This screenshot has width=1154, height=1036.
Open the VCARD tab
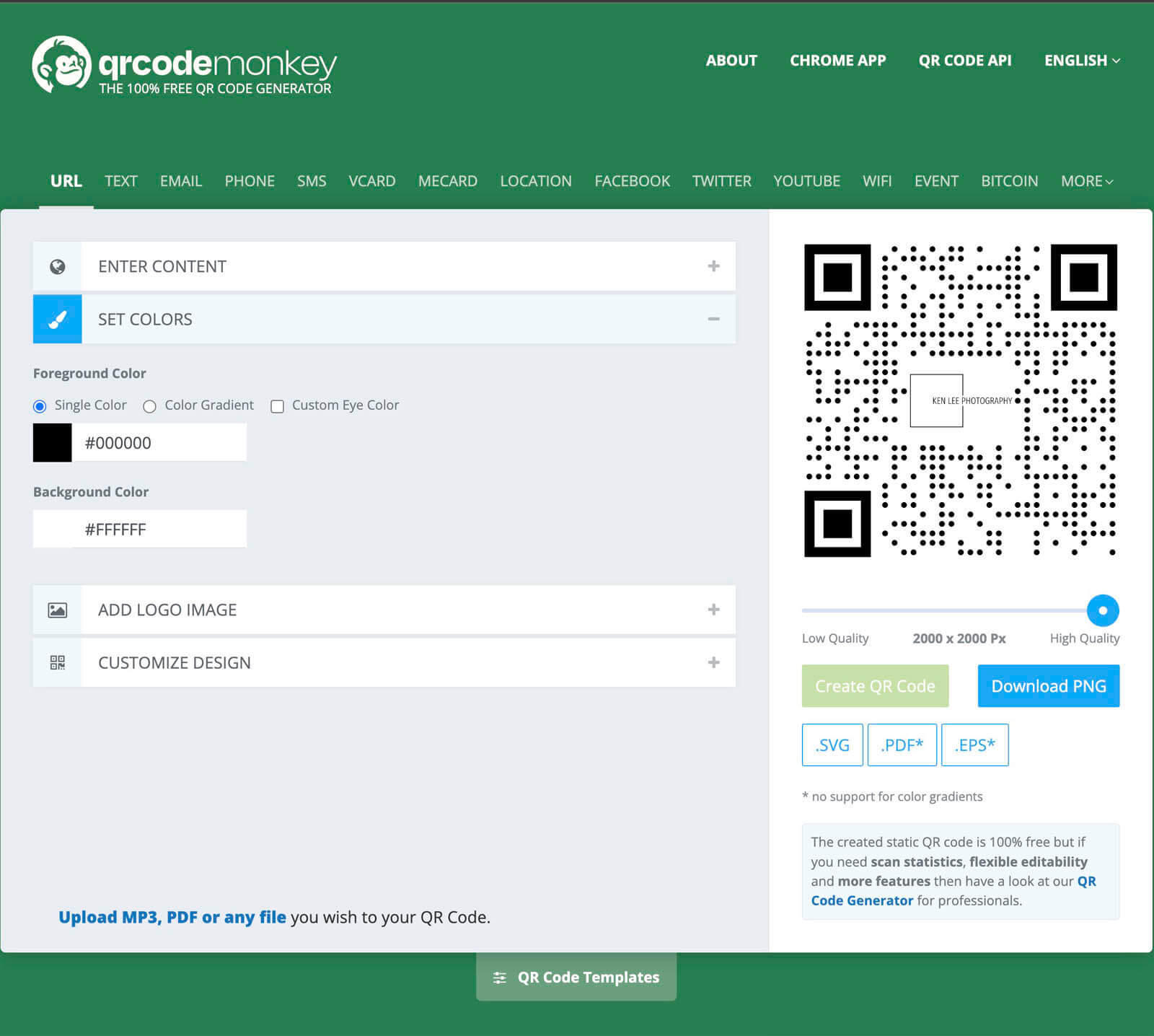pos(371,181)
